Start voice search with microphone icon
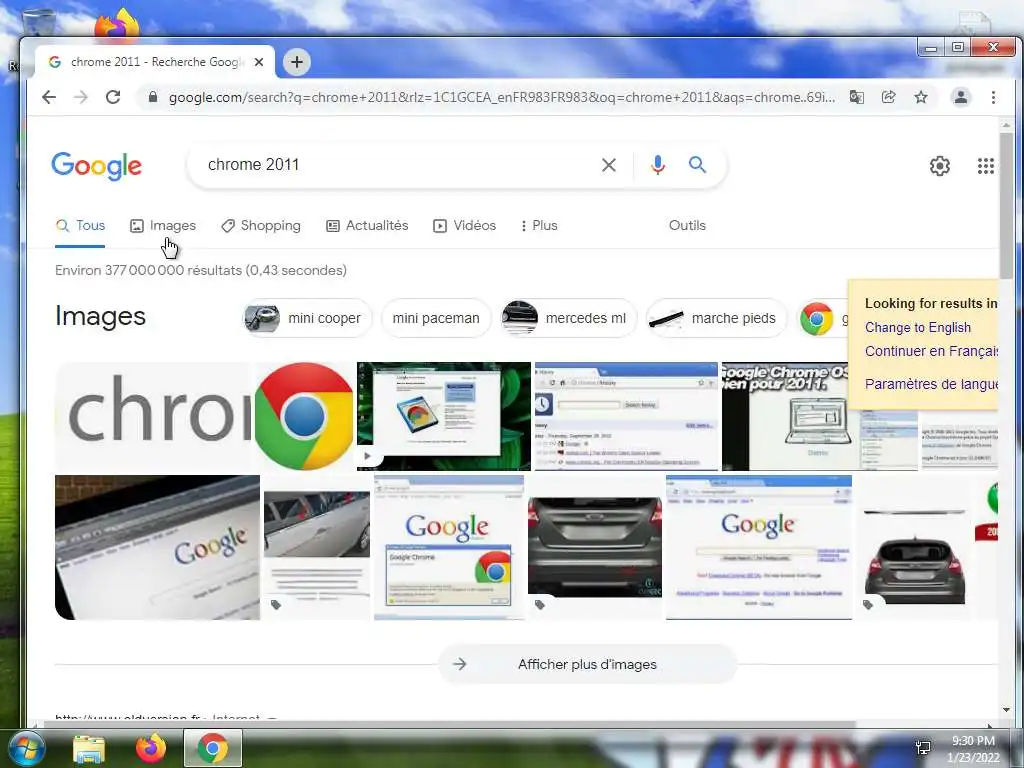Image resolution: width=1024 pixels, height=768 pixels. coord(658,165)
